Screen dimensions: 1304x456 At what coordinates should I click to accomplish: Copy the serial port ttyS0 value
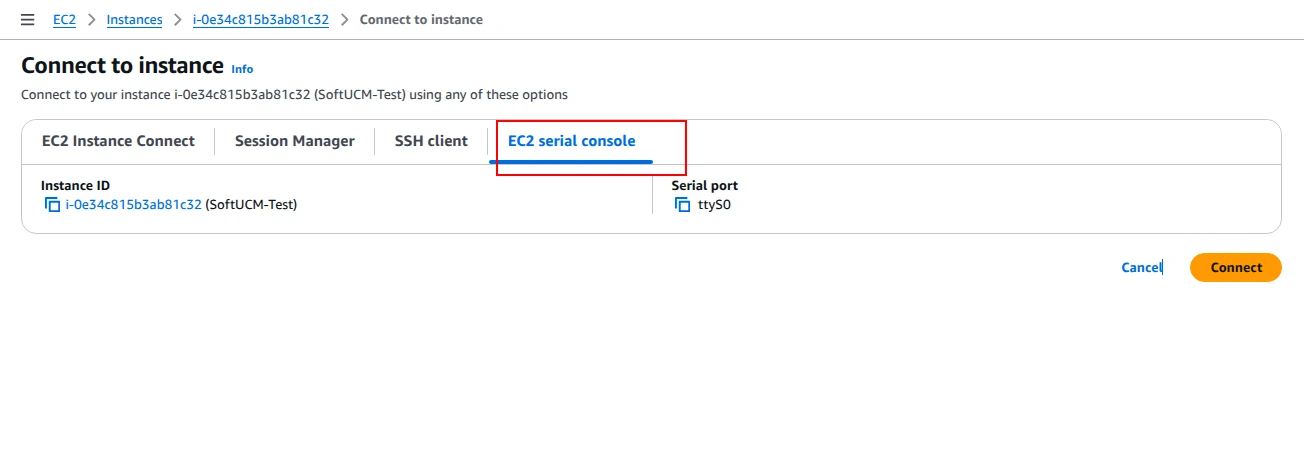683,204
